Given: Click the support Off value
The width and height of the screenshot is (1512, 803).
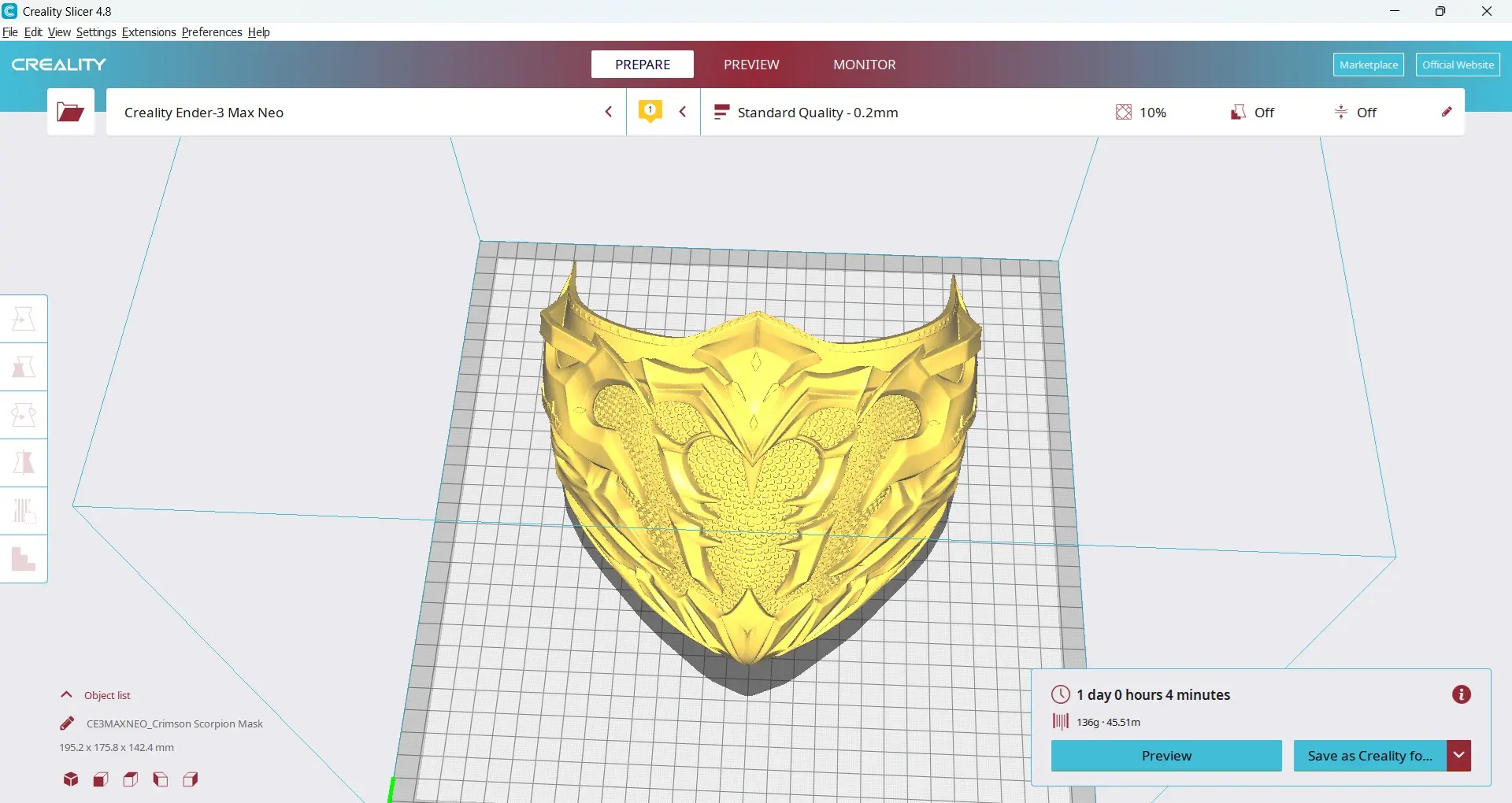Looking at the screenshot, I should click(x=1264, y=113).
